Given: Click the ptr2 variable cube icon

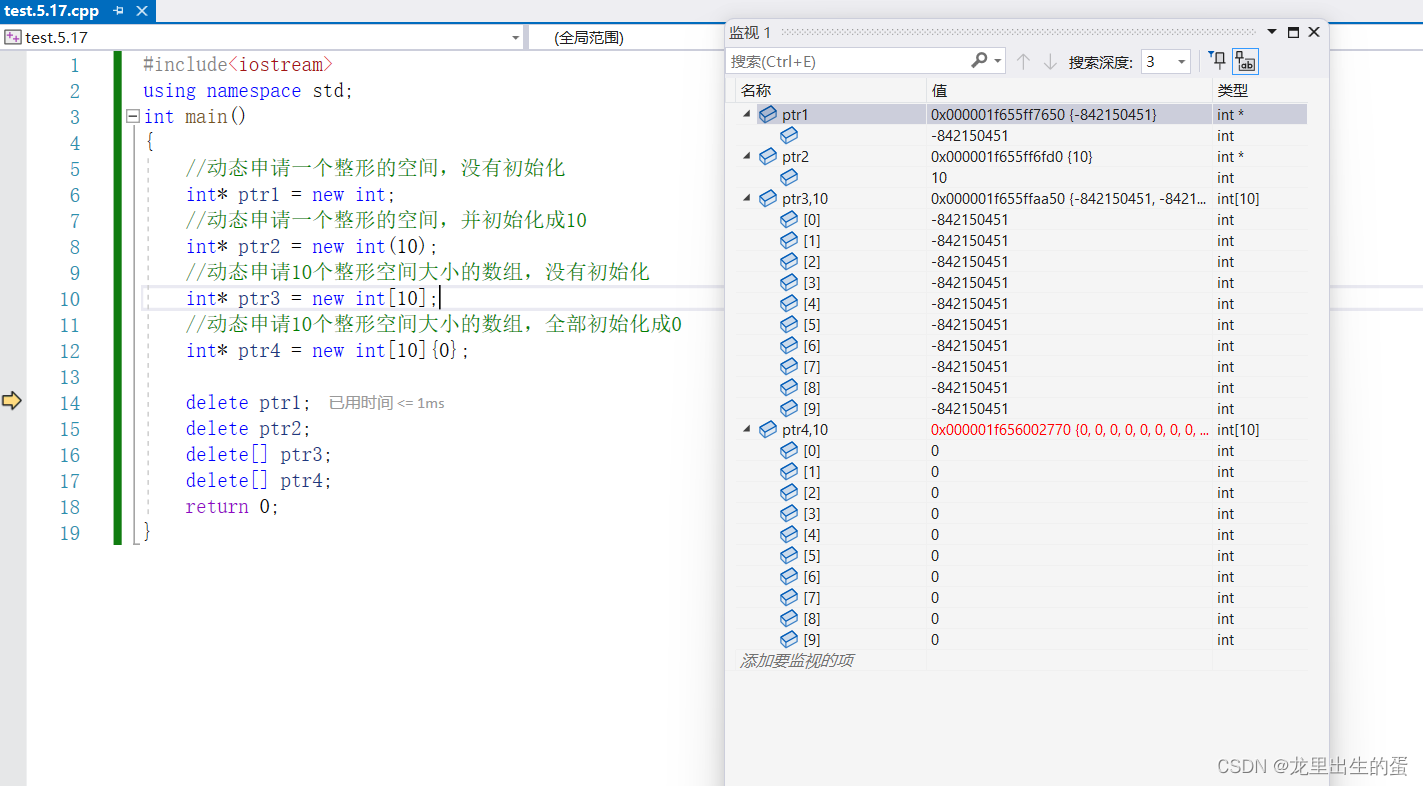Looking at the screenshot, I should pyautogui.click(x=768, y=156).
